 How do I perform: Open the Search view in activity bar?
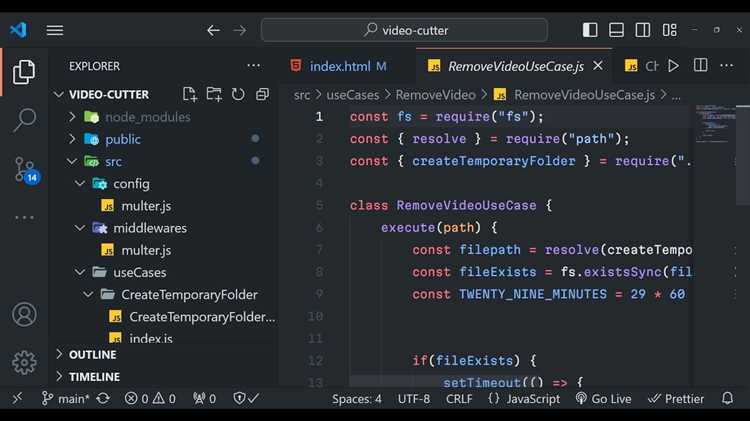pos(24,121)
